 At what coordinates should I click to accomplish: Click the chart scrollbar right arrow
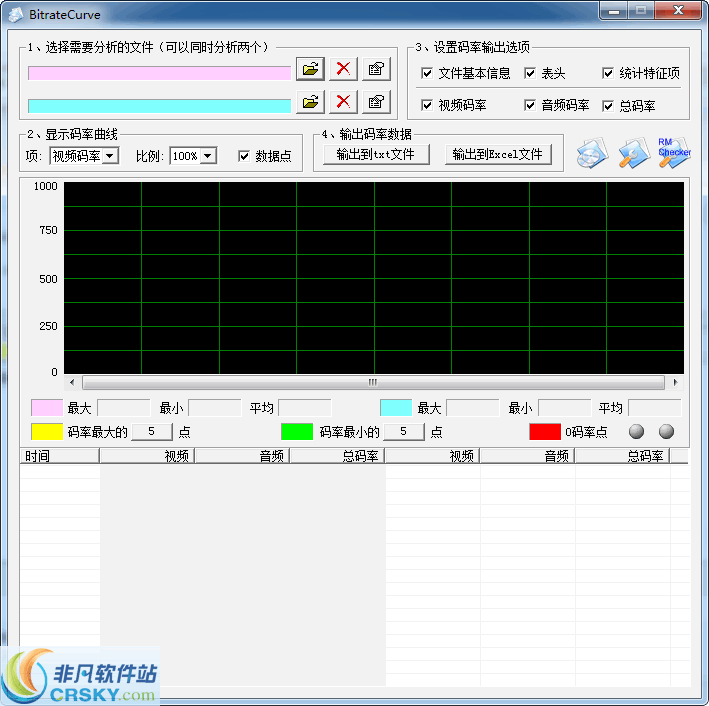[x=676, y=383]
